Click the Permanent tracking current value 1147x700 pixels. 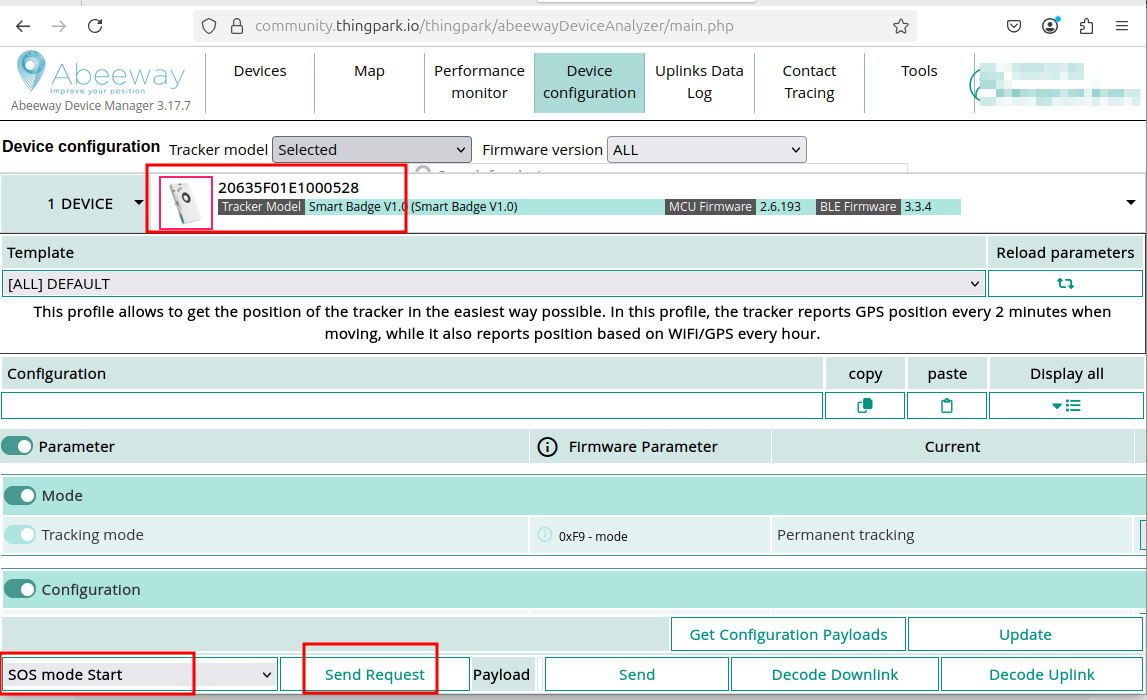coord(846,535)
